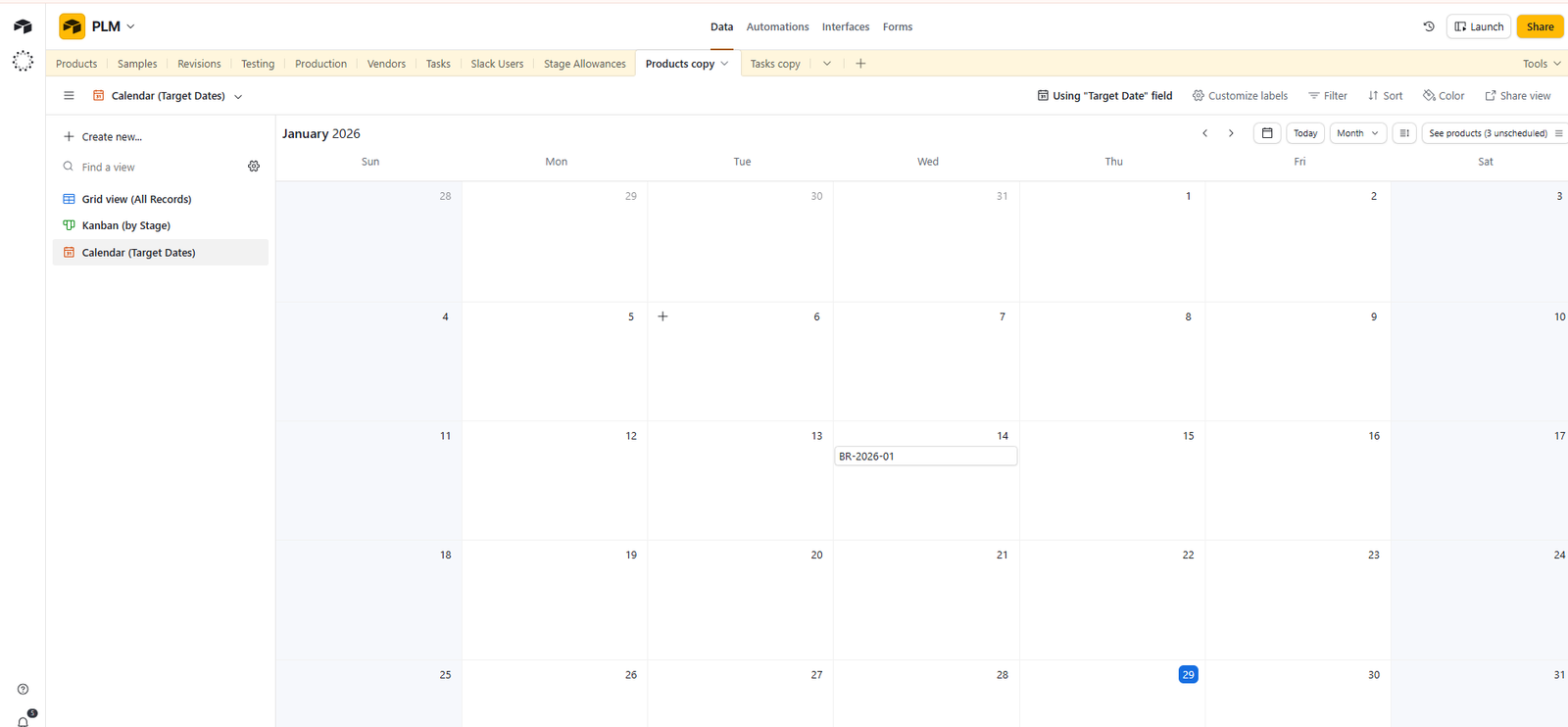The width and height of the screenshot is (1568, 727).
Task: Open the base history clock icon
Action: 1429,26
